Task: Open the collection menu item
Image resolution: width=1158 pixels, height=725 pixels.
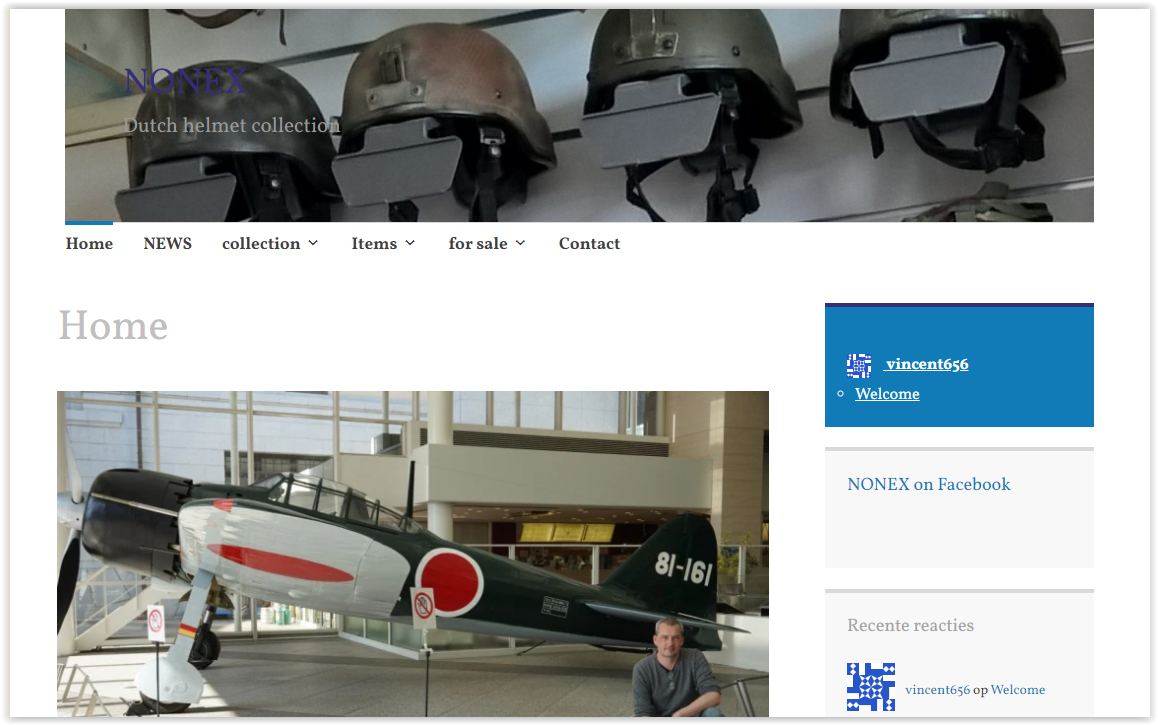Action: [x=261, y=244]
